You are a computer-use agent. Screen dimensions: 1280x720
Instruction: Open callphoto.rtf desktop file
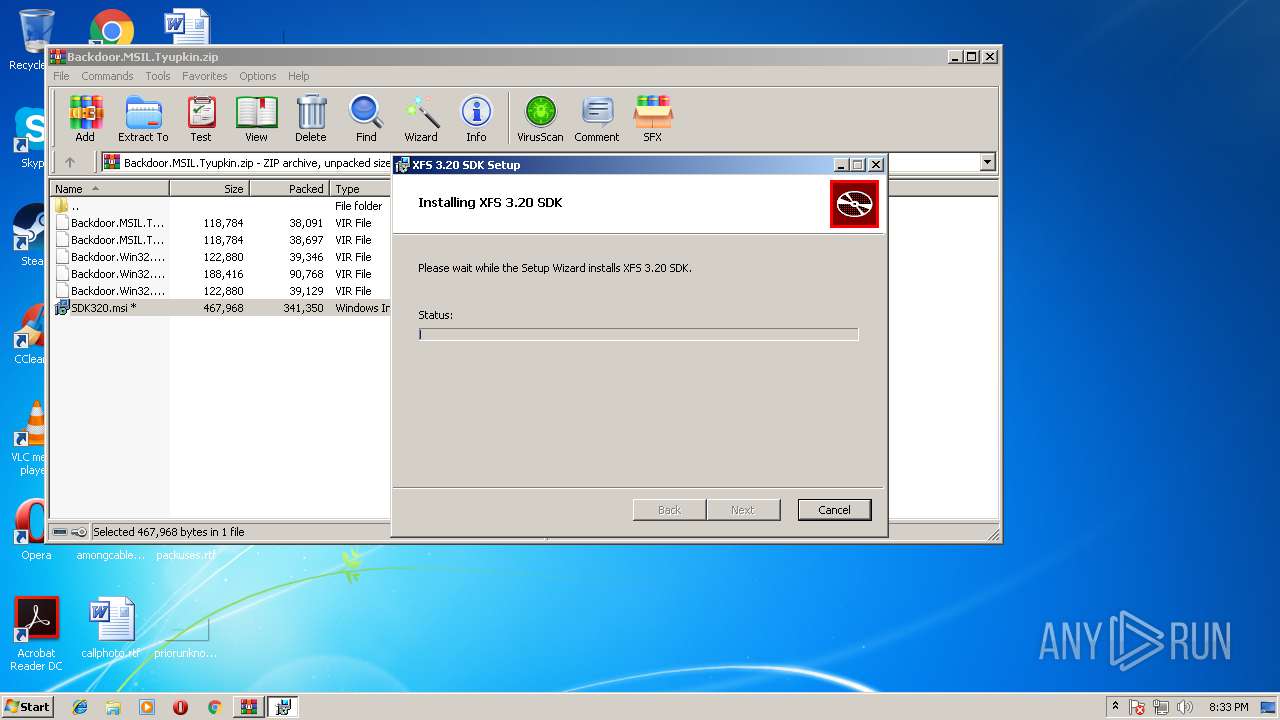[110, 630]
